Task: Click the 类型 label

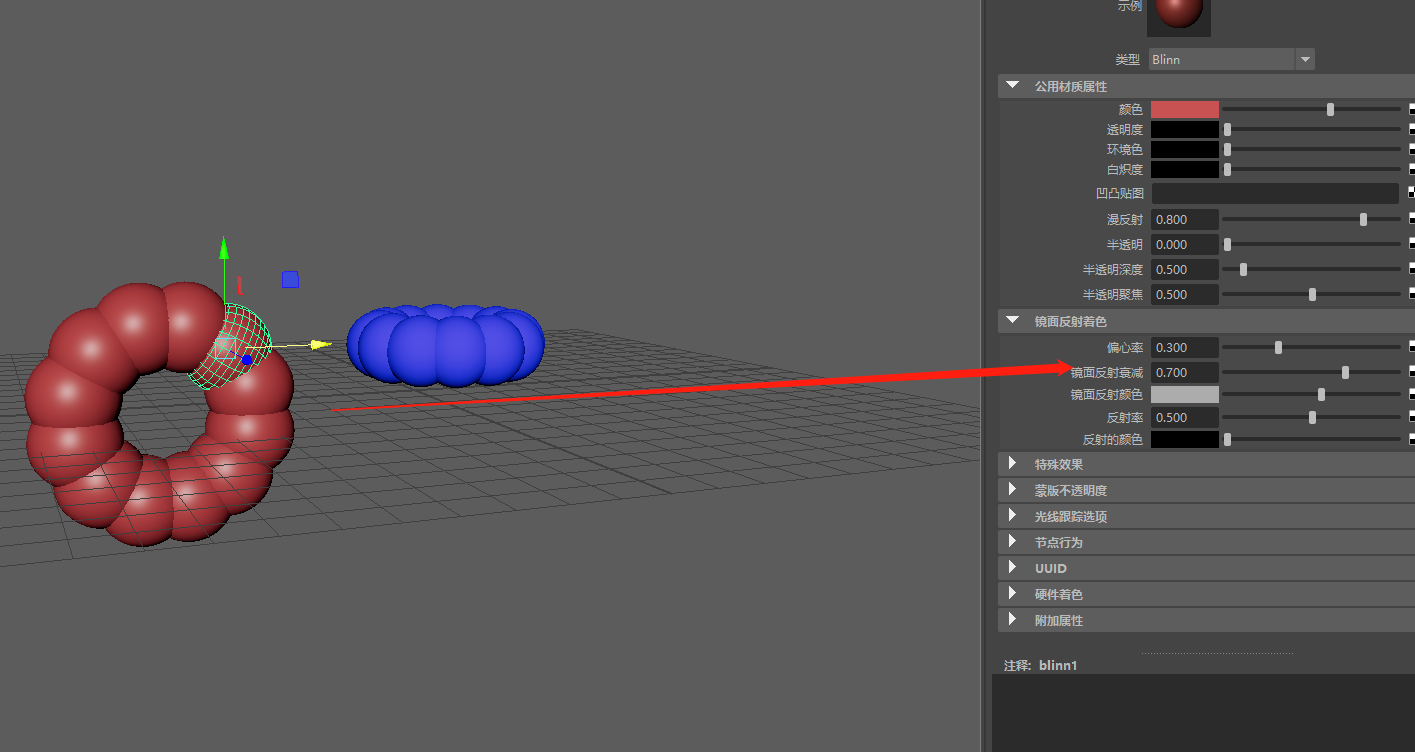Action: tap(1128, 60)
